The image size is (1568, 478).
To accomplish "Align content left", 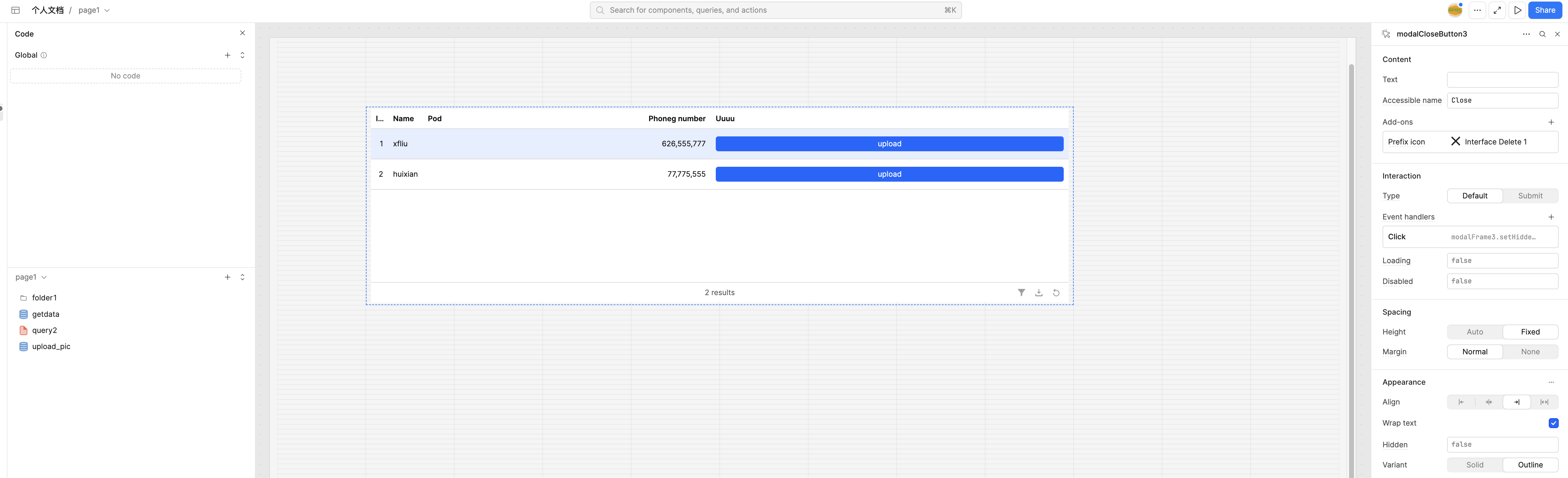I will point(1461,402).
